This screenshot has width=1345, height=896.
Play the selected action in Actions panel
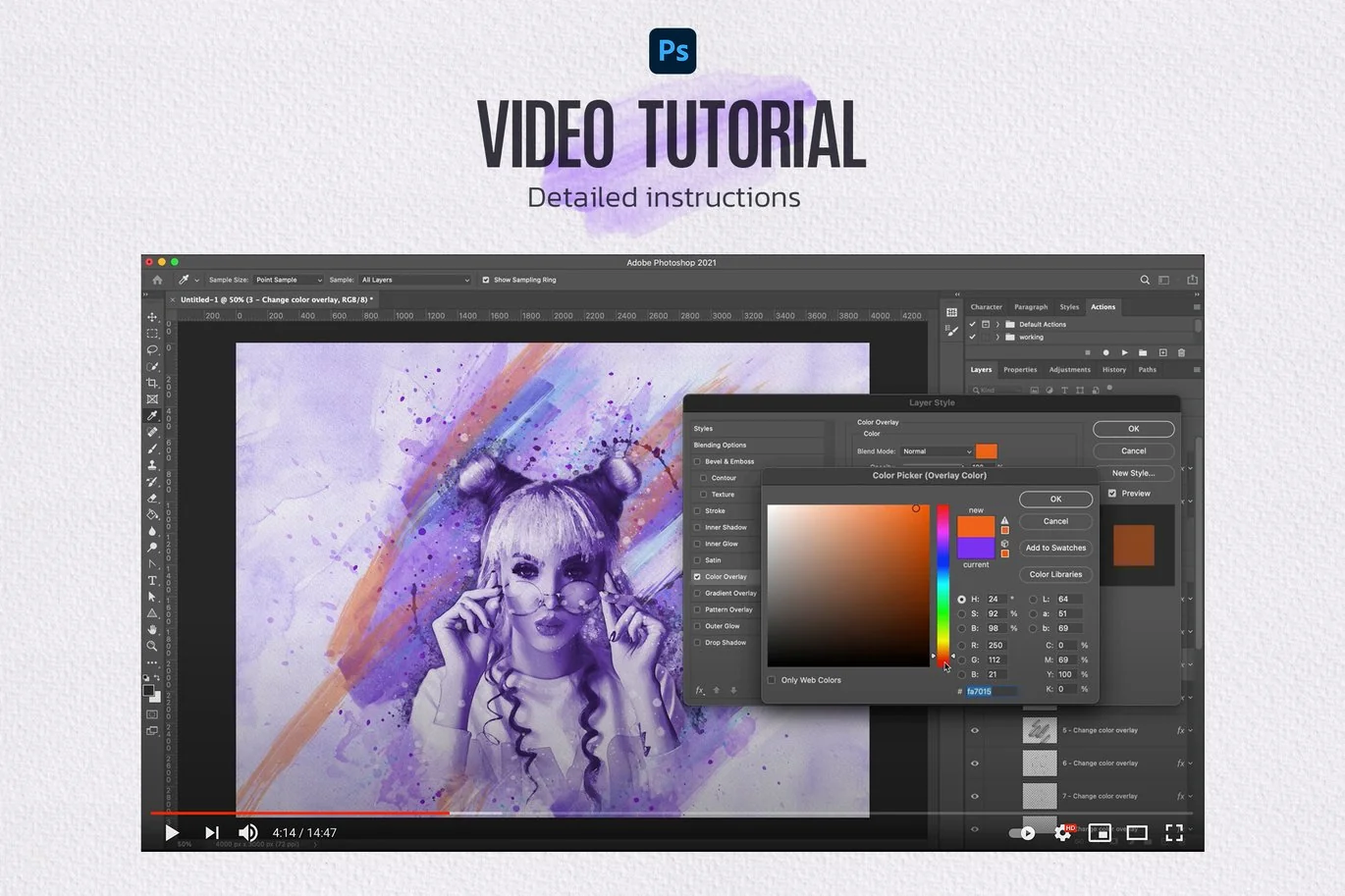1124,352
